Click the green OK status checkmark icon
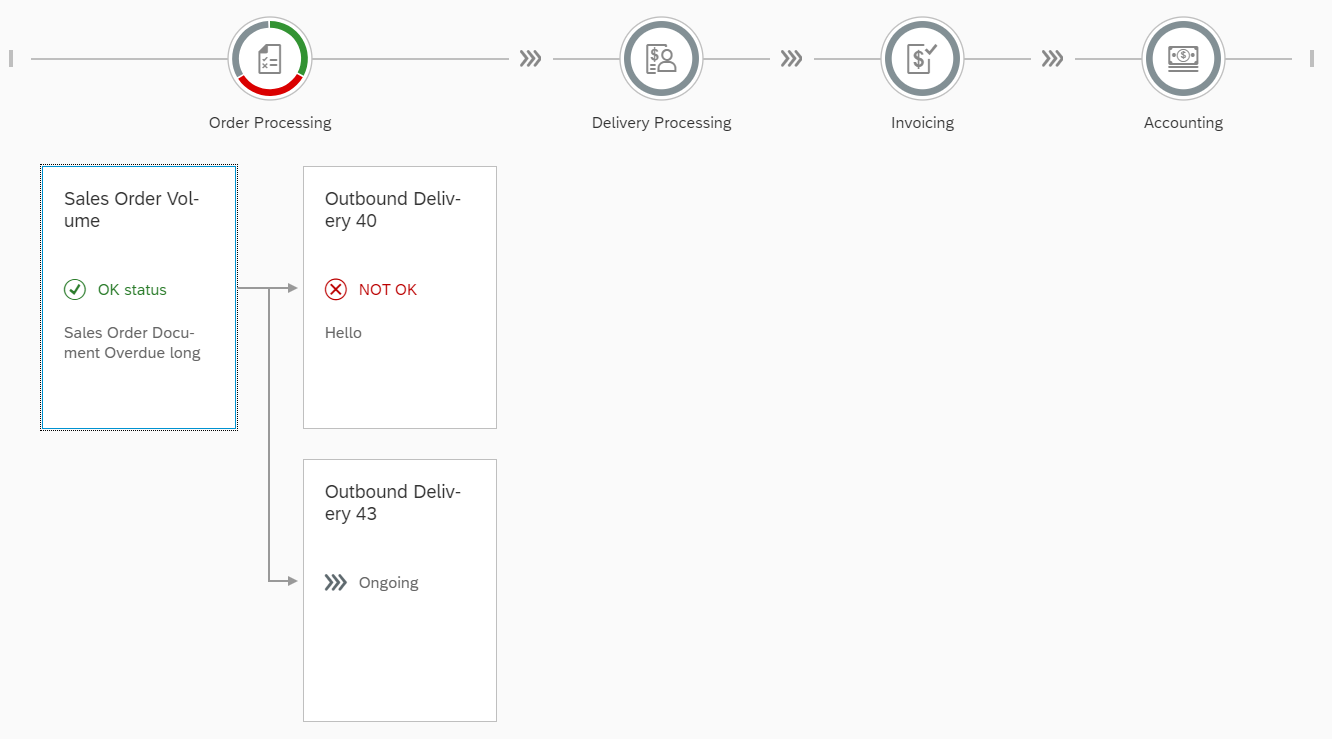Image resolution: width=1332 pixels, height=739 pixels. pos(75,290)
